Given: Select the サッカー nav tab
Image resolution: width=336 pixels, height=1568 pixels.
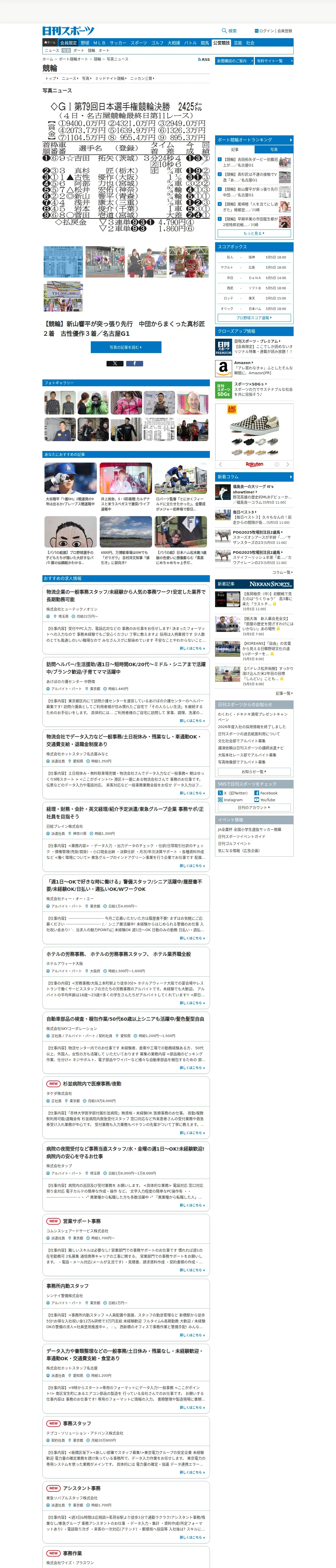Looking at the screenshot, I should [118, 43].
